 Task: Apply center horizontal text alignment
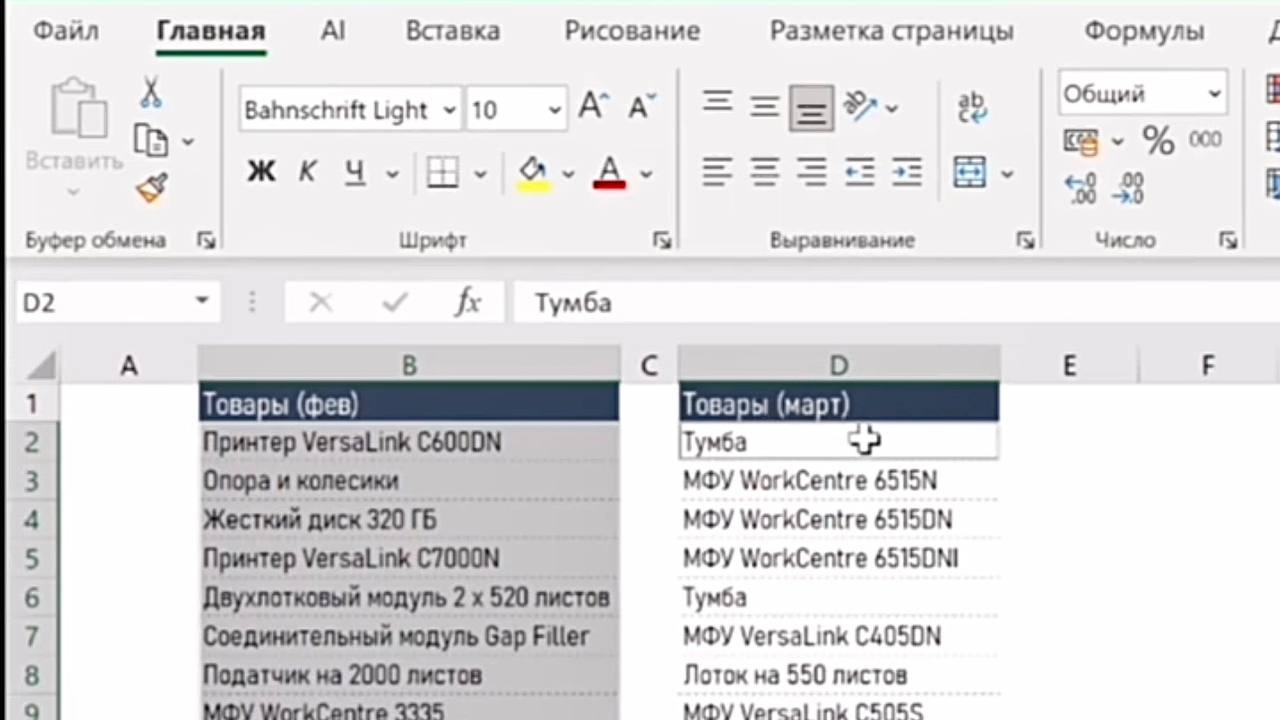point(765,172)
